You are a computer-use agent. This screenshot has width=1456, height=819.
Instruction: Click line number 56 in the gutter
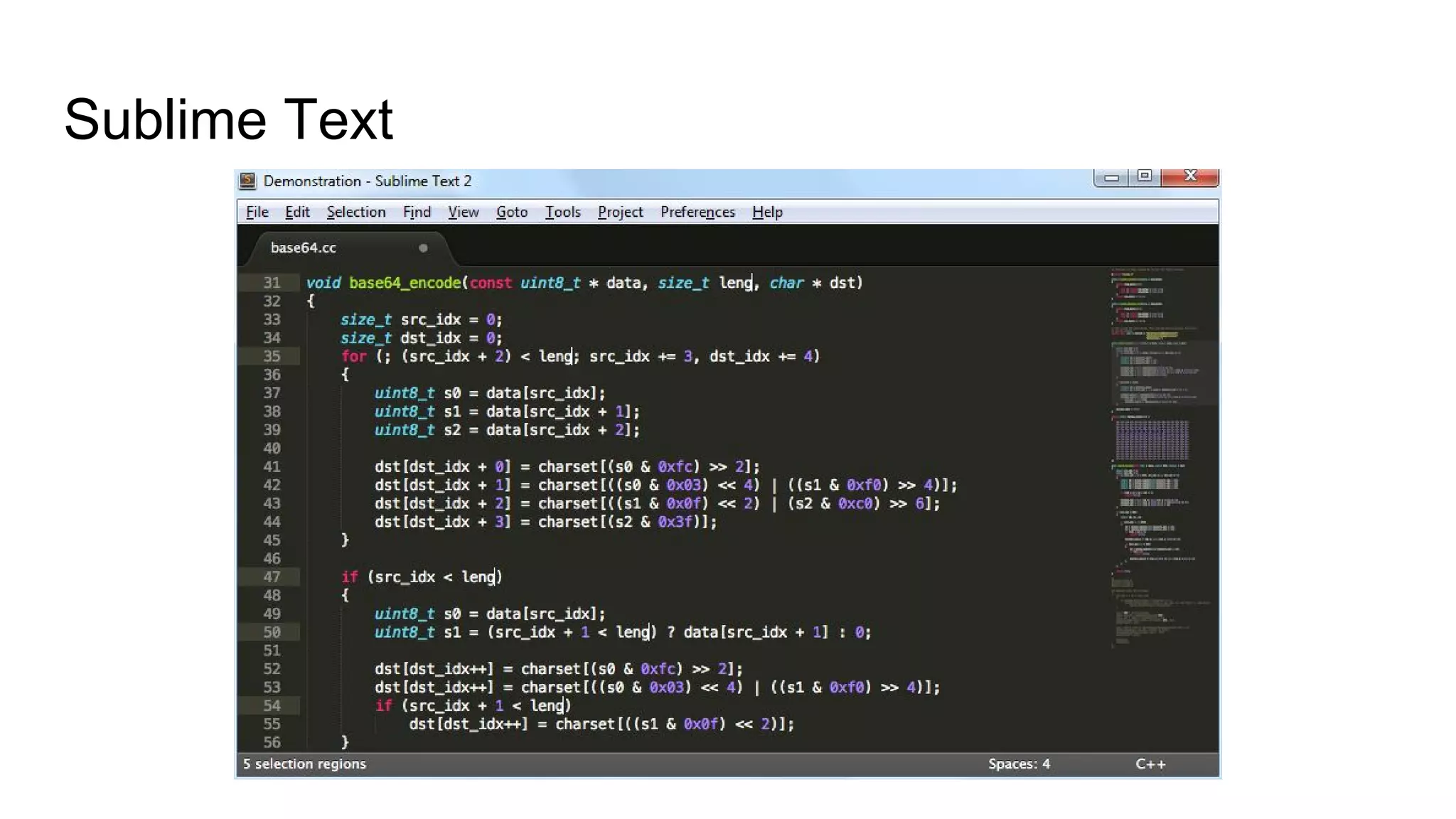[272, 742]
